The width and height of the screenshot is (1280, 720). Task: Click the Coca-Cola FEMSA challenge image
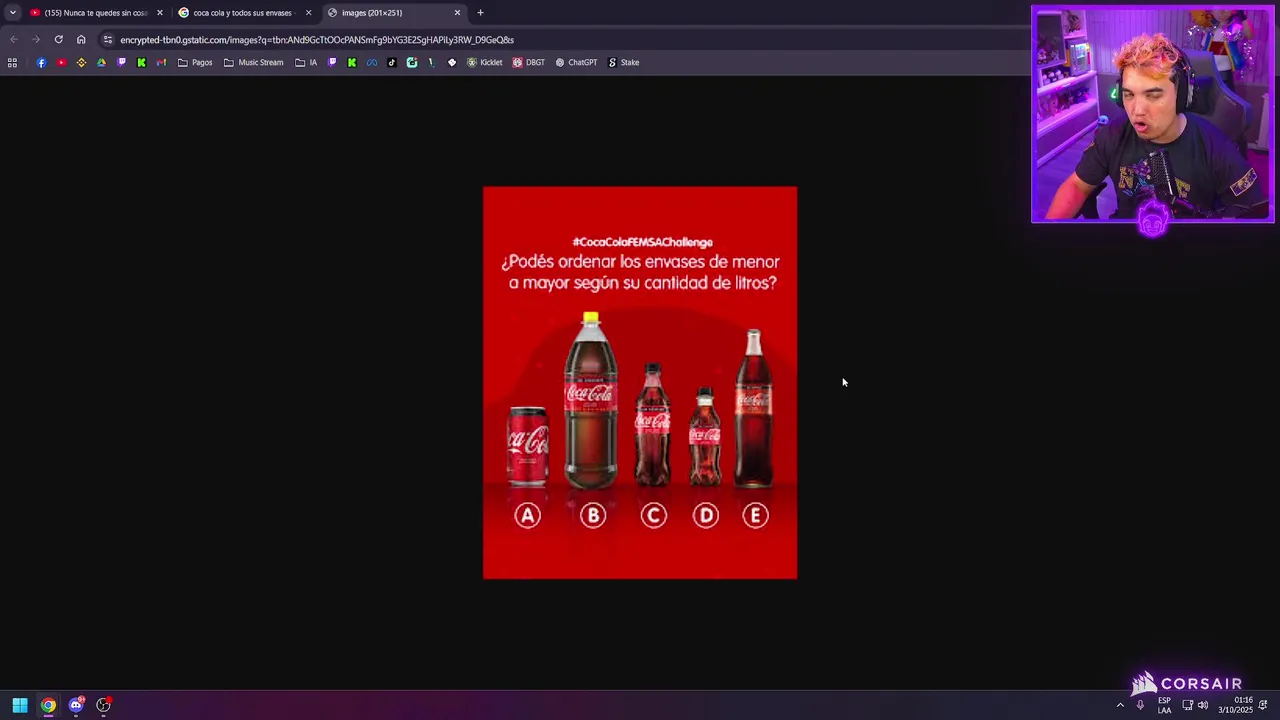640,382
